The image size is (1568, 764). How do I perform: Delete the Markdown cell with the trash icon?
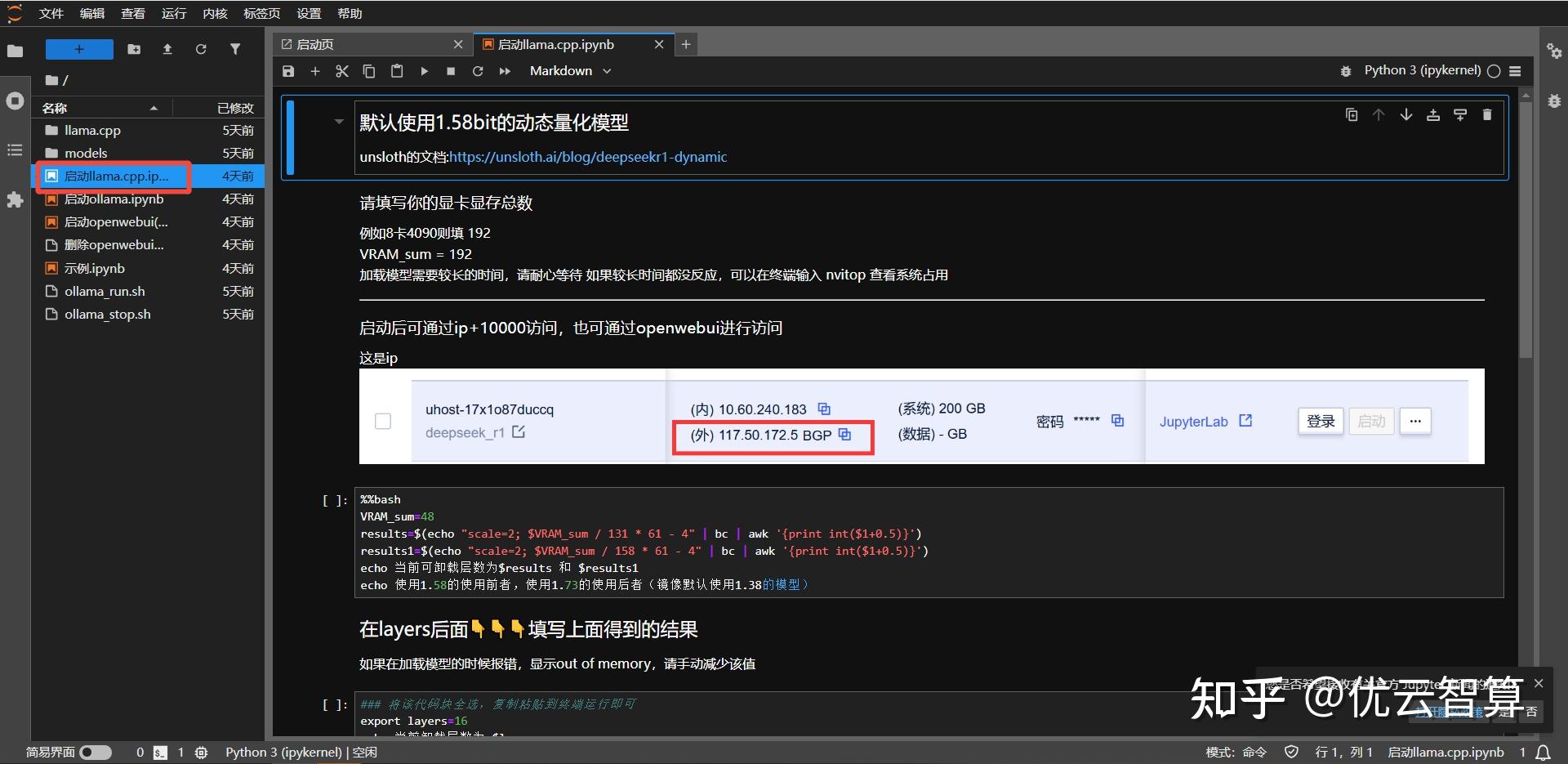(1486, 114)
